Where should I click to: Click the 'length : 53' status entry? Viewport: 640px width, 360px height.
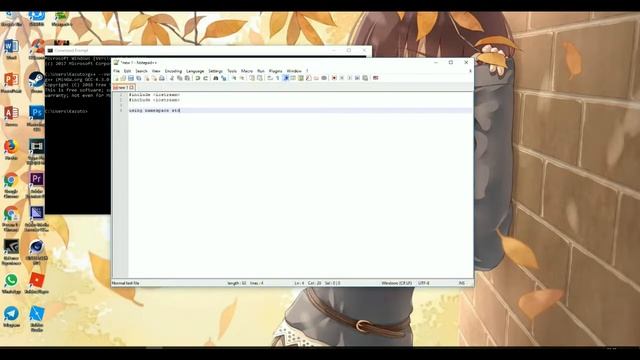pos(237,283)
